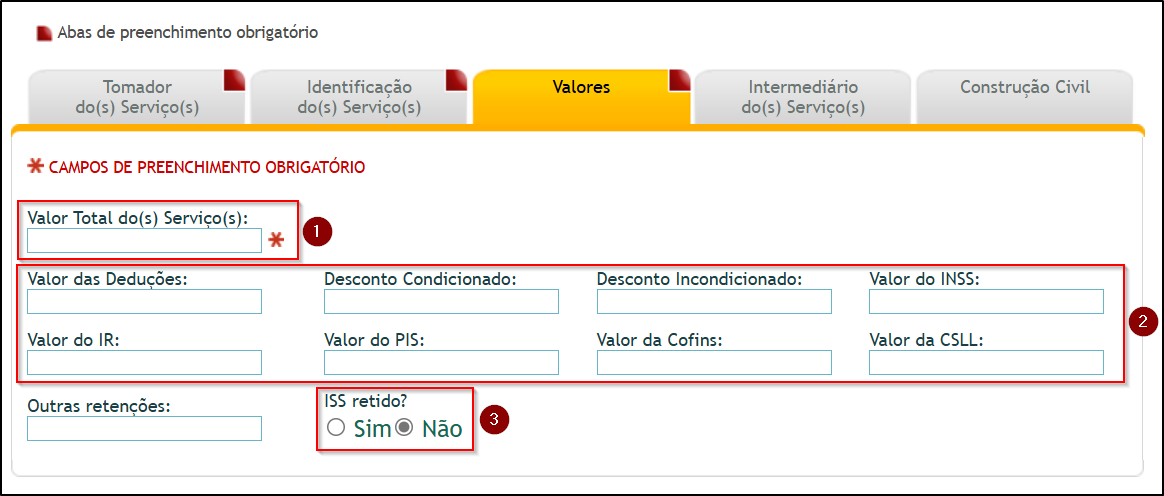
Task: Click the Outras retenções field
Action: pos(145,428)
